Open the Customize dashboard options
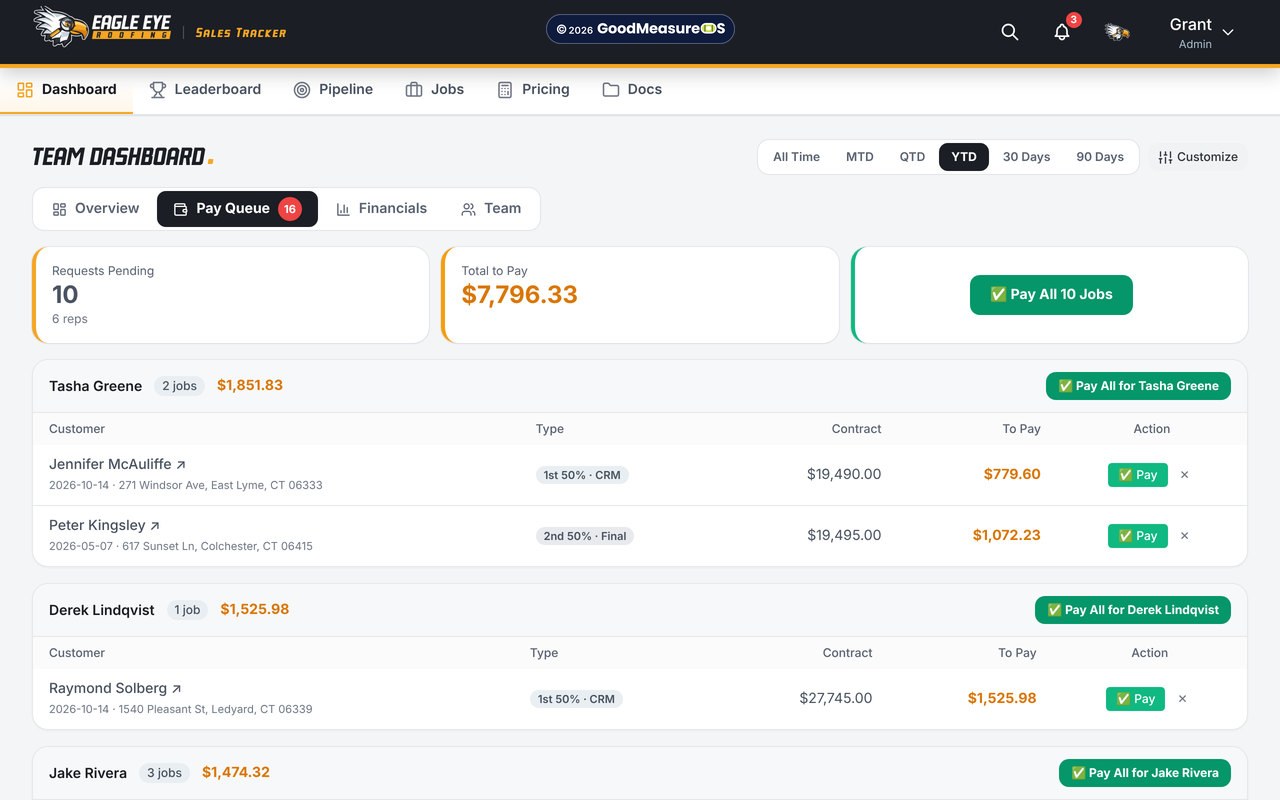This screenshot has width=1280, height=800. [x=1198, y=157]
